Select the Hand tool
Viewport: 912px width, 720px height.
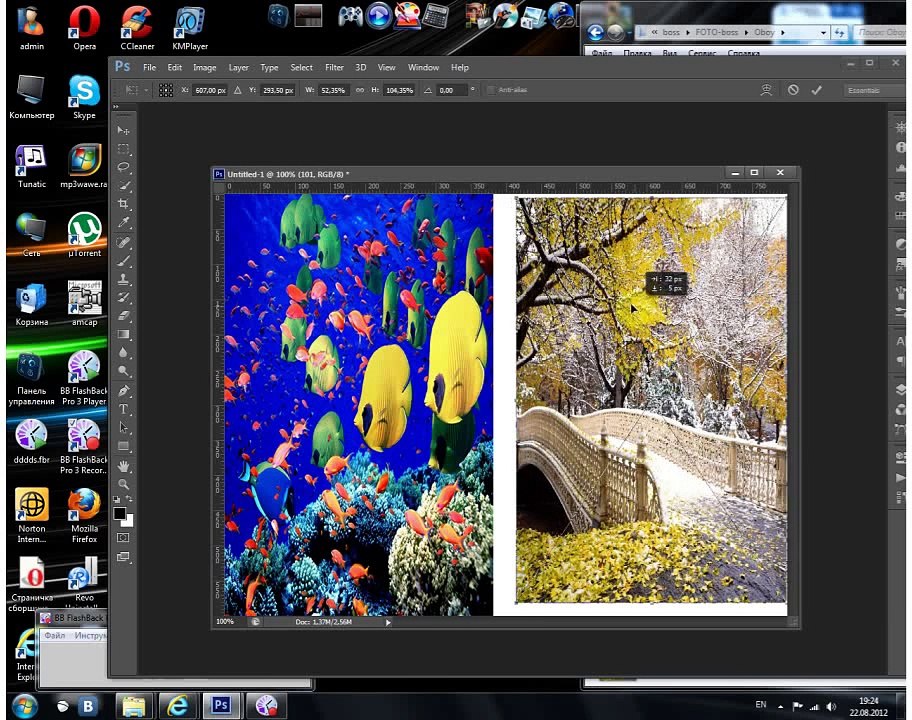click(123, 466)
